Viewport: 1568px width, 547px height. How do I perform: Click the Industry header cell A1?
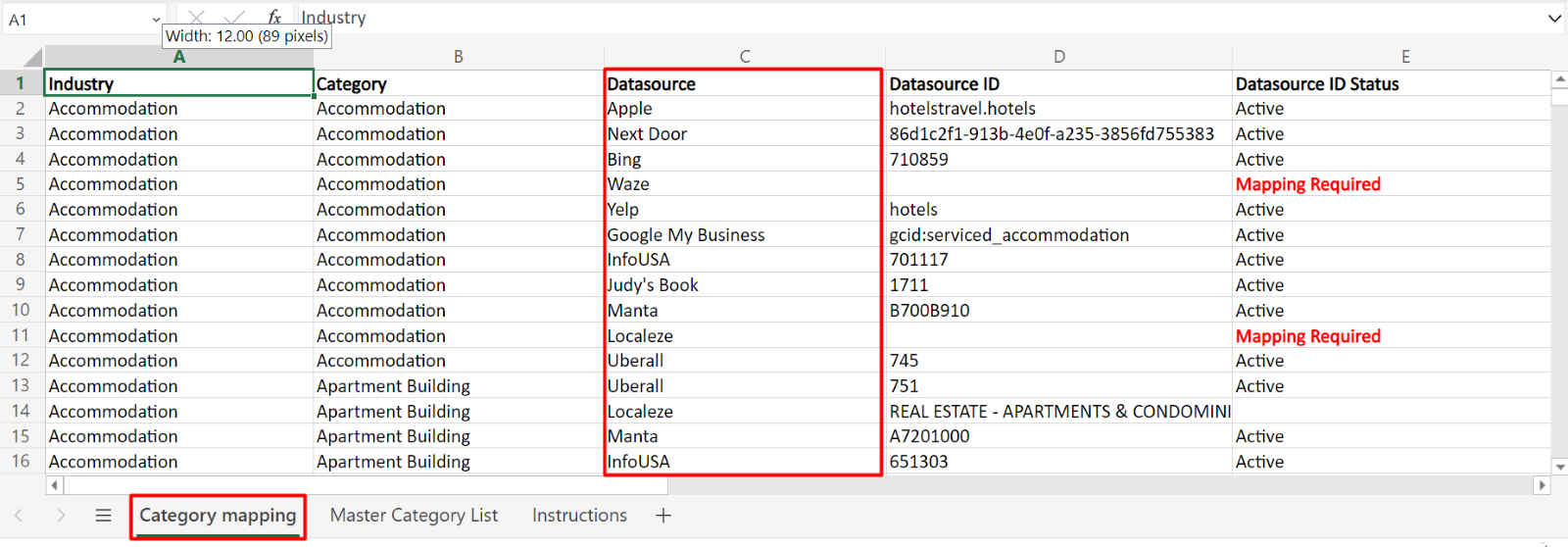point(179,83)
